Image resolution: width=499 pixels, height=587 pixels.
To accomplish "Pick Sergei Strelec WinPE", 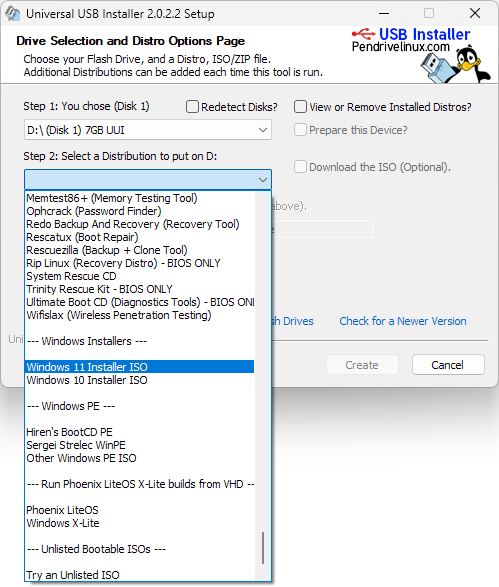I will (x=139, y=445).
